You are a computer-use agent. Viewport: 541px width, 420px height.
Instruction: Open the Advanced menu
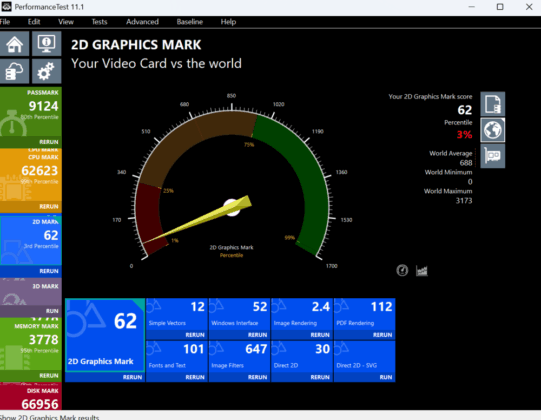142,22
